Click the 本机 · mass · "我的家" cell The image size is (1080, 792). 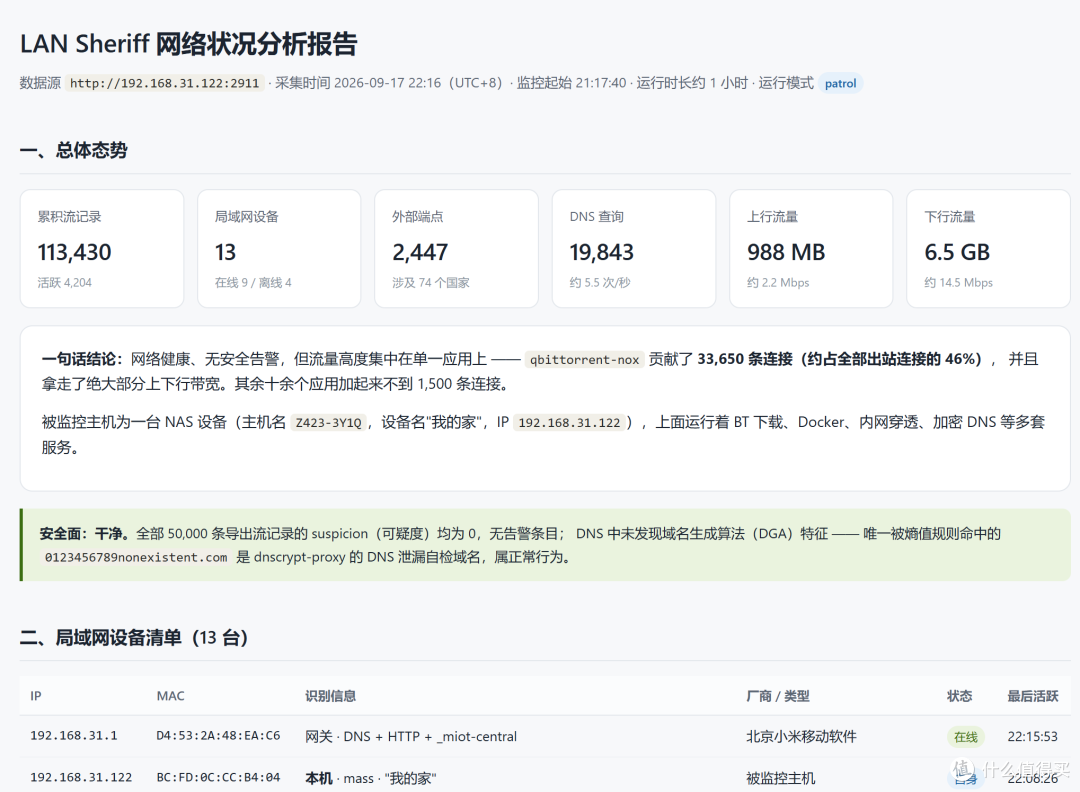tap(371, 778)
